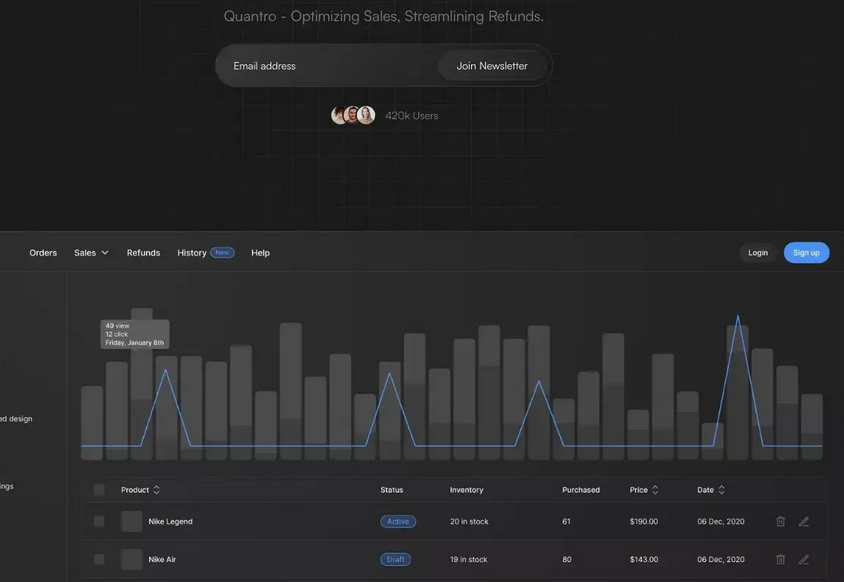Click the New badge beside History
The image size is (844, 582).
coord(220,252)
